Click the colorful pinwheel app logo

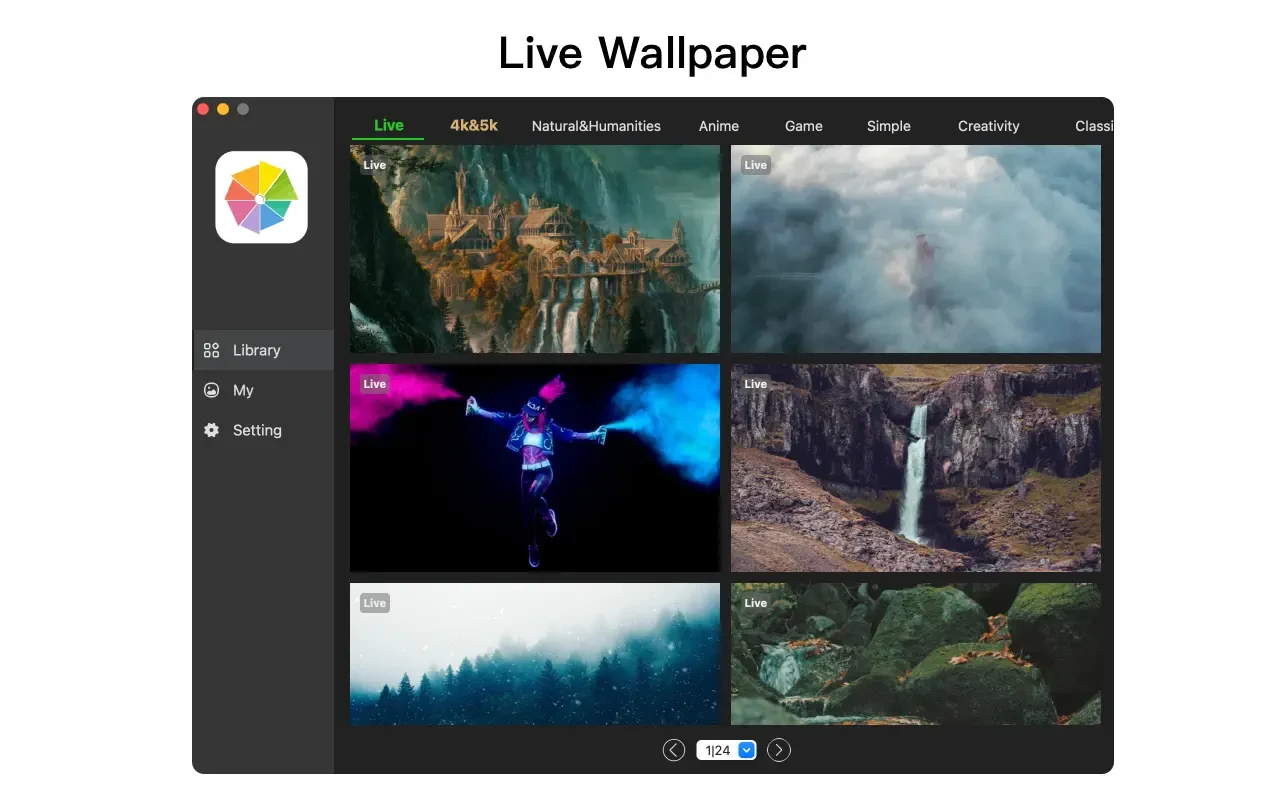(261, 198)
